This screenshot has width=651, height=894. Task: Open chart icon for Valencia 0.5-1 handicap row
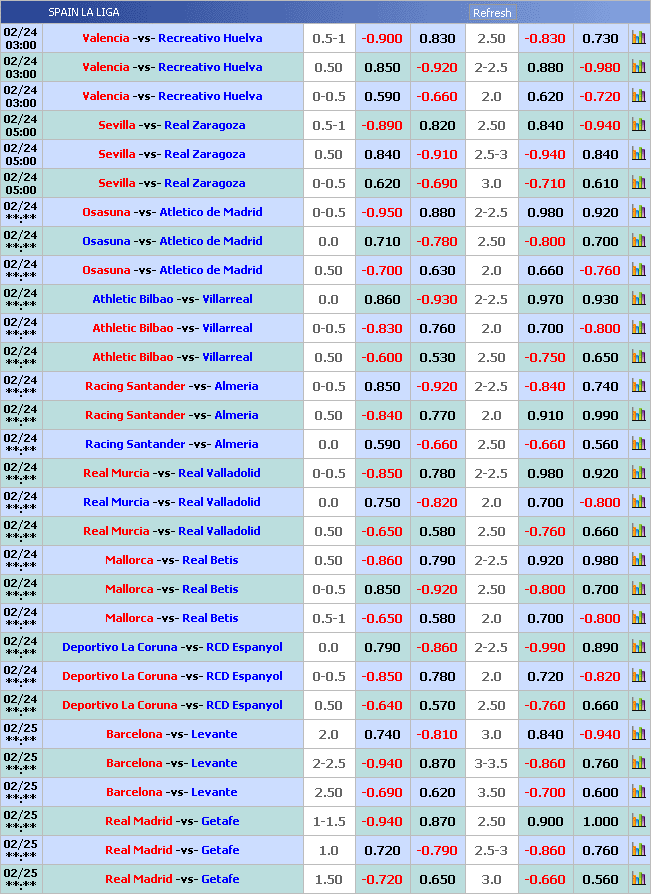[x=638, y=38]
